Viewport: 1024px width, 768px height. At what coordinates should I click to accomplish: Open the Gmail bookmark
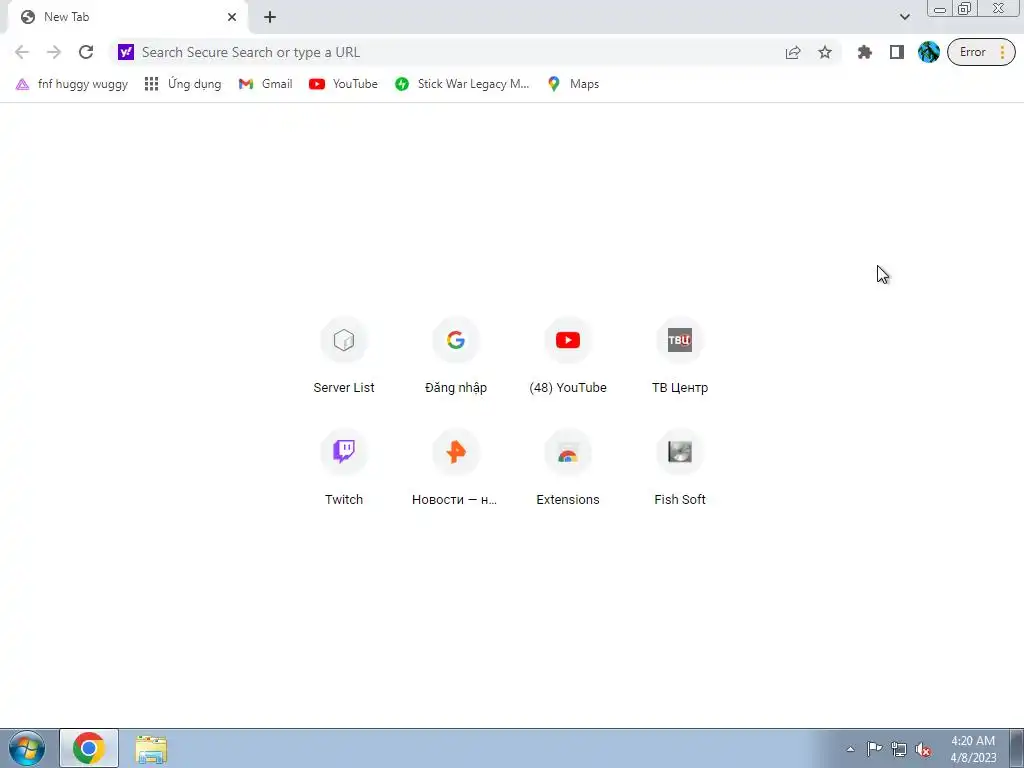[x=265, y=84]
